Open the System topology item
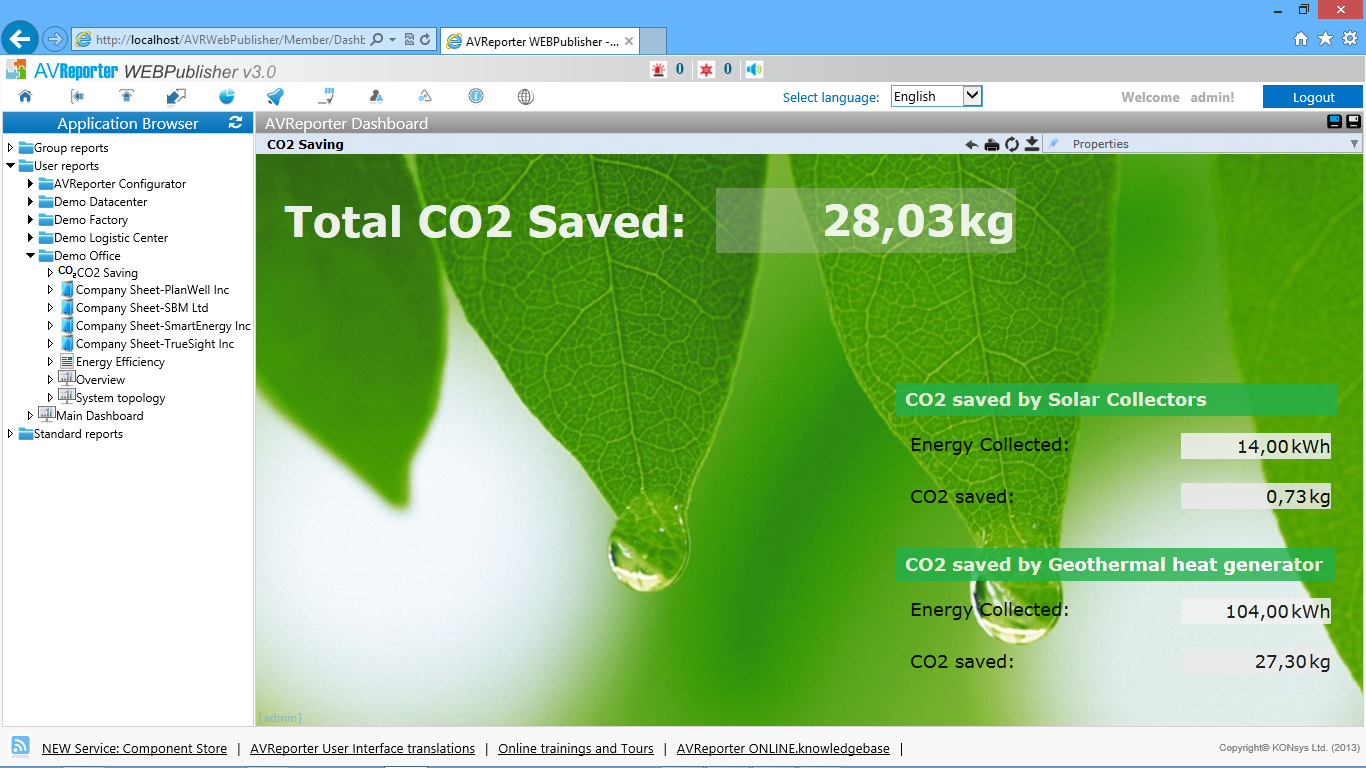This screenshot has height=768, width=1366. (x=120, y=398)
